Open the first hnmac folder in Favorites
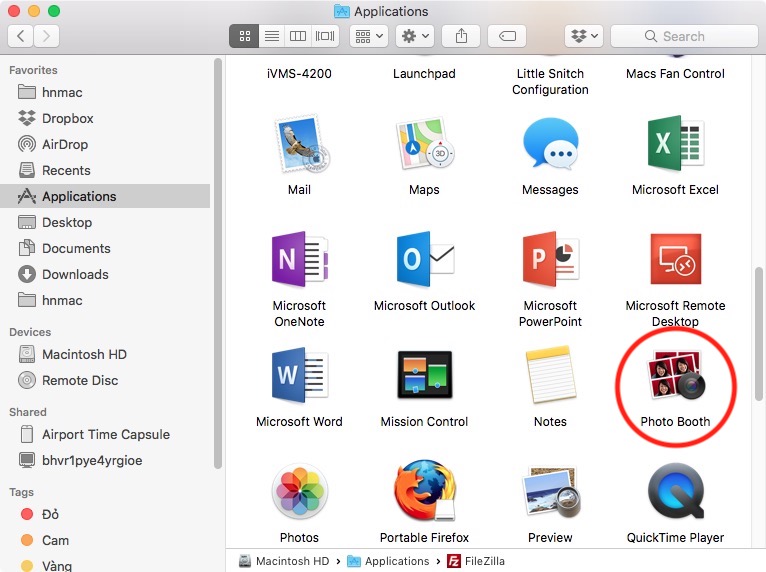This screenshot has height=572, width=766. tap(105, 92)
